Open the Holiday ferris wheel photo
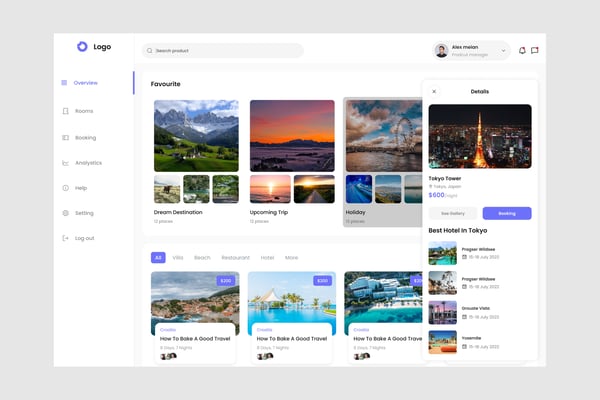This screenshot has width=600, height=400. (x=384, y=136)
